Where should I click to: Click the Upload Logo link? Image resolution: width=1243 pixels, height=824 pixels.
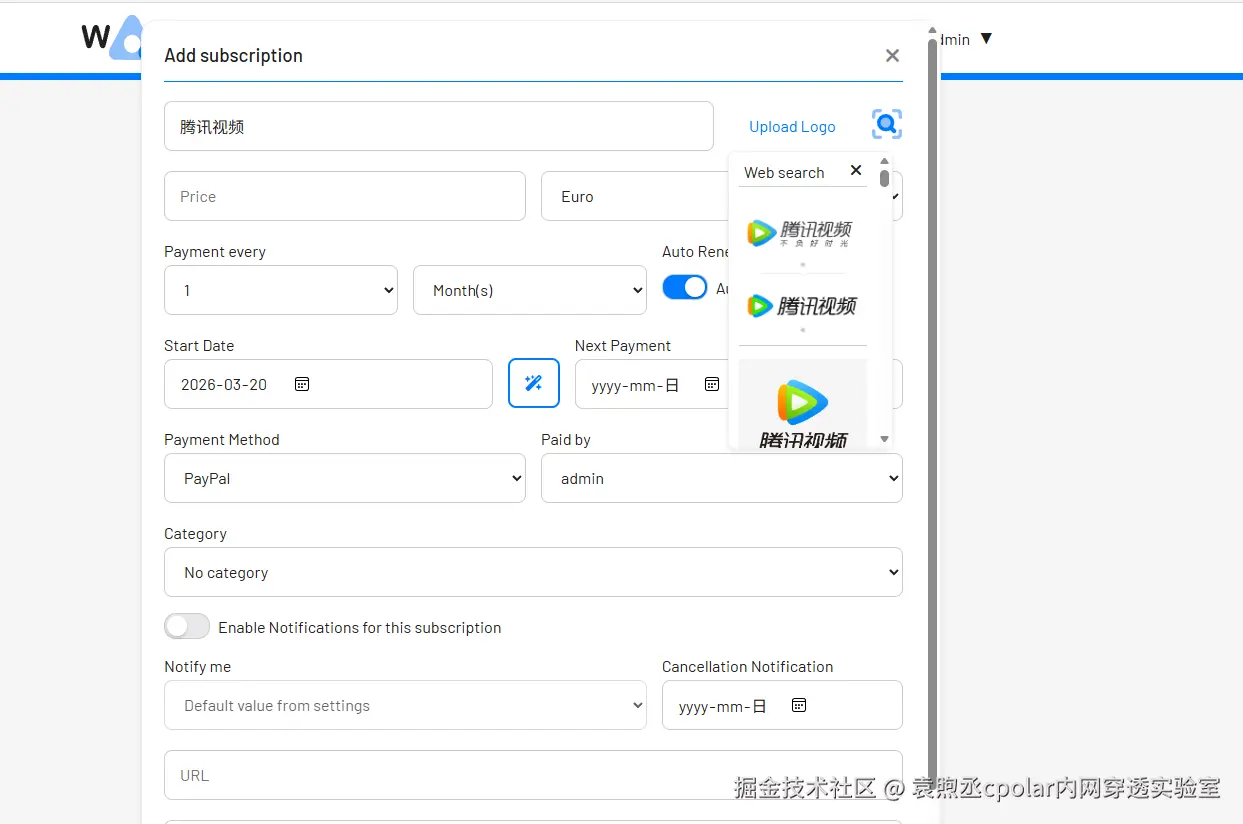792,127
